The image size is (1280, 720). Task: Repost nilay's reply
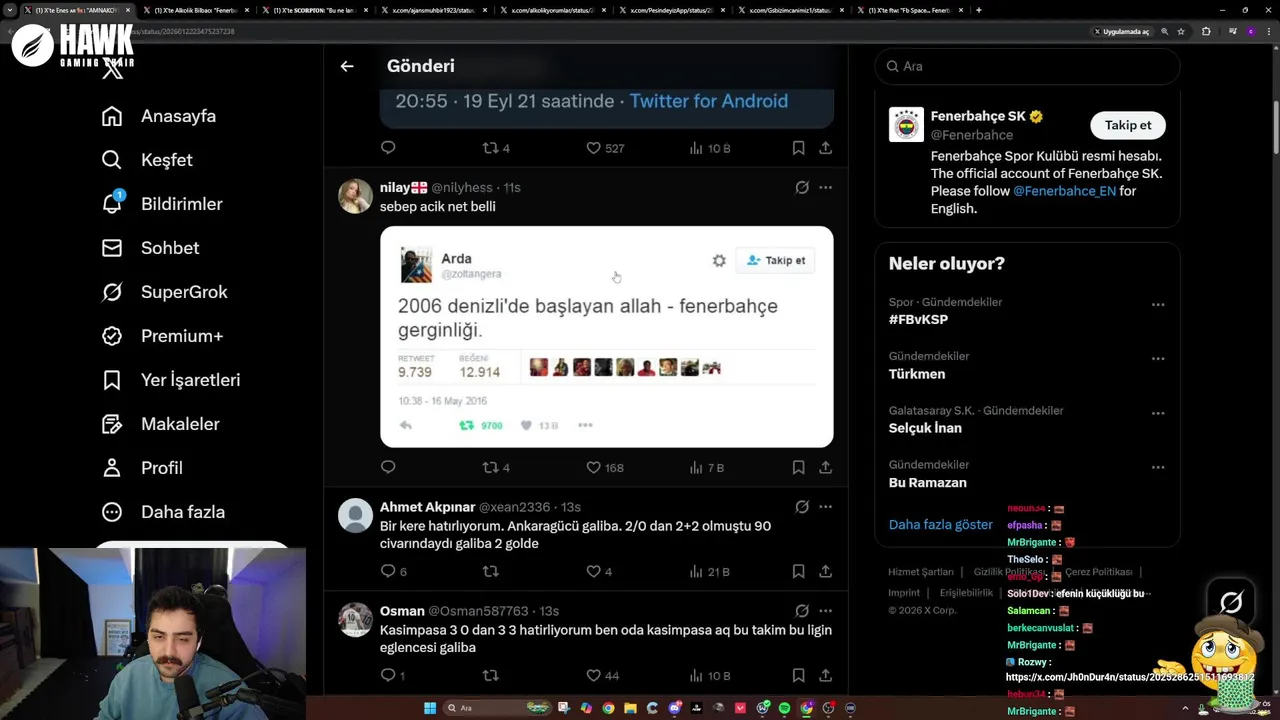click(496, 467)
